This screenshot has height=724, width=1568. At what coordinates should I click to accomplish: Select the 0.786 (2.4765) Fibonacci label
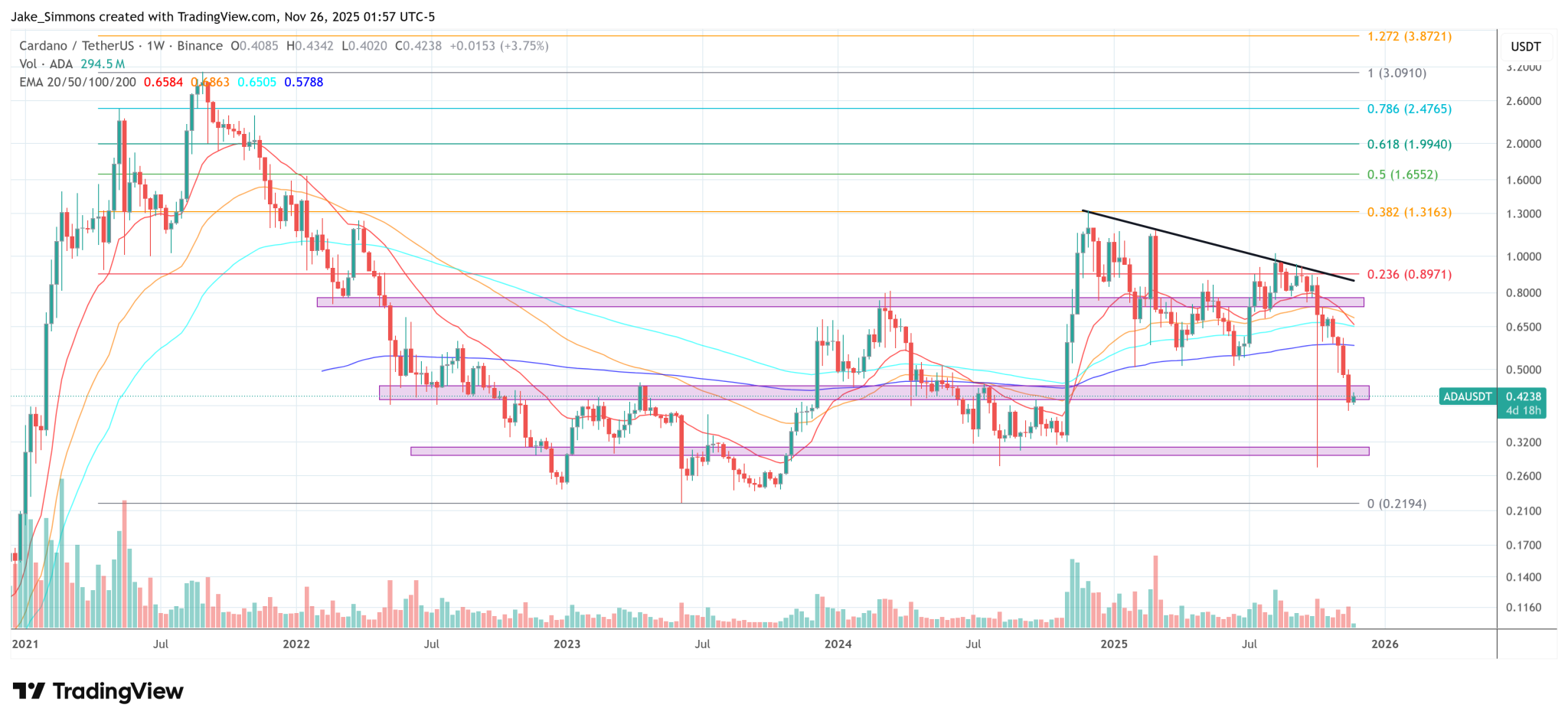(1409, 109)
